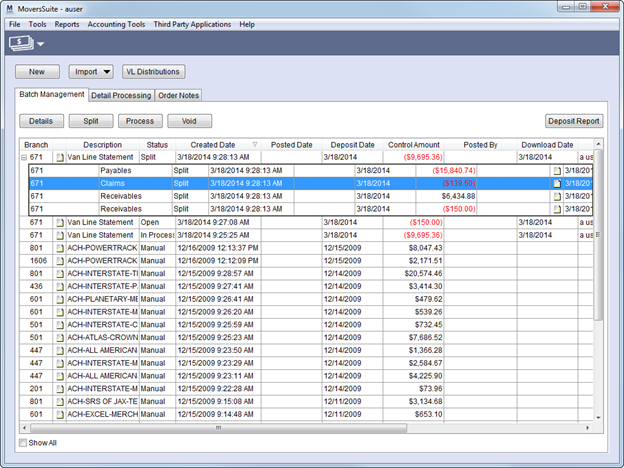This screenshot has height=468, width=624.
Task: Collapse the split Van Line Statement row
Action: click(x=24, y=158)
